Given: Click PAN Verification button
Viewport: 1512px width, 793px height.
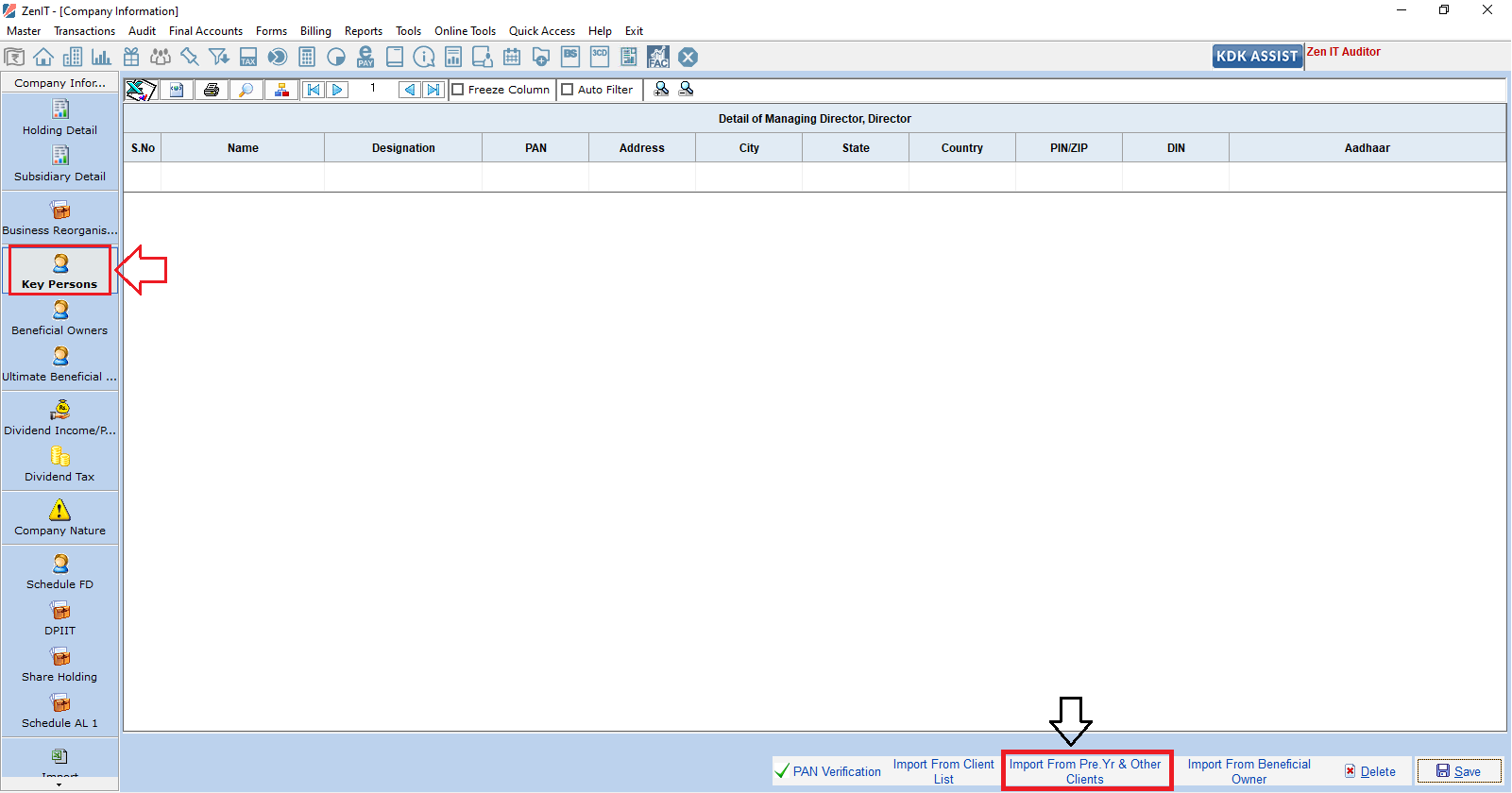Looking at the screenshot, I should pyautogui.click(x=828, y=771).
